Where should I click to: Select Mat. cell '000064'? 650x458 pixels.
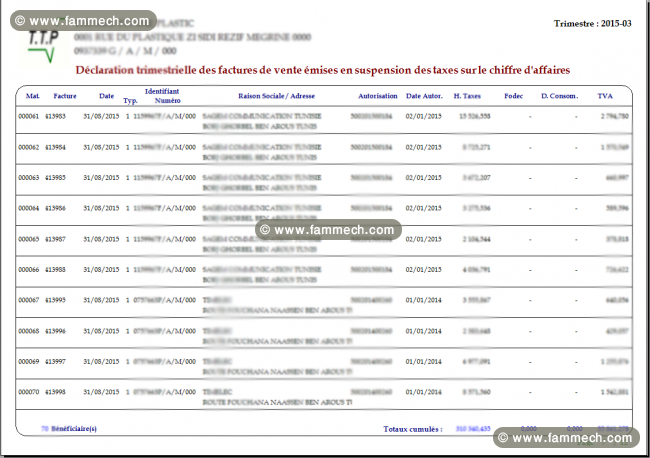29,208
